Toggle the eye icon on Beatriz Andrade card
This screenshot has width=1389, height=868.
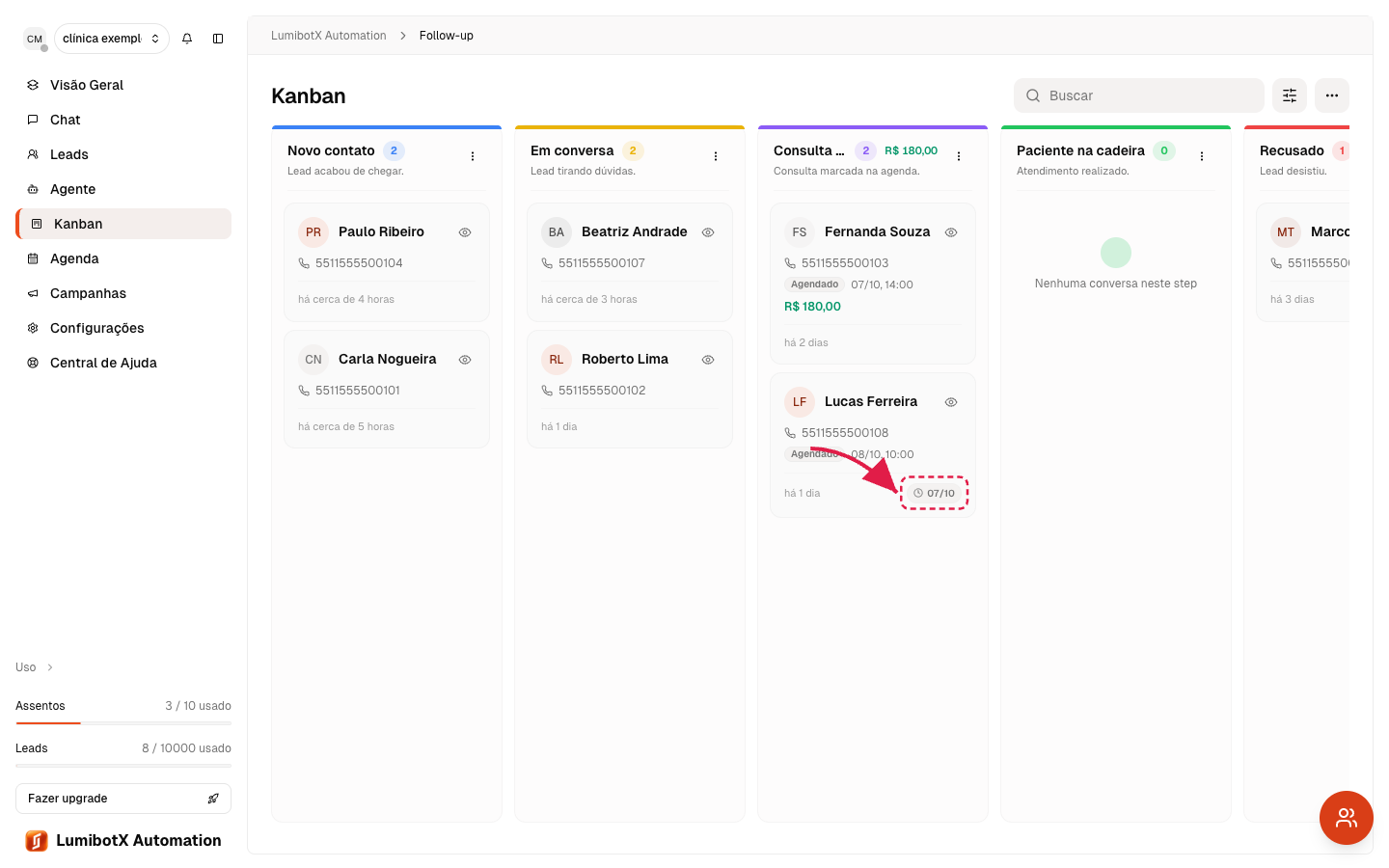[x=708, y=232]
